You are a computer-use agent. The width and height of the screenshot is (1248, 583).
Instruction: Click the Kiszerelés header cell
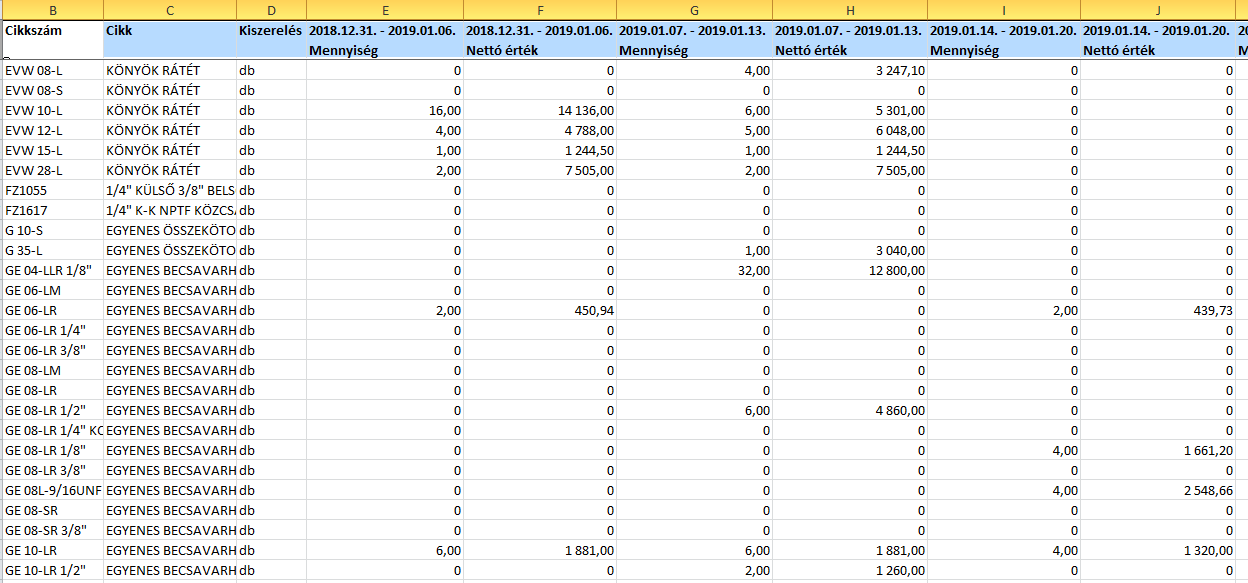pyautogui.click(x=270, y=38)
